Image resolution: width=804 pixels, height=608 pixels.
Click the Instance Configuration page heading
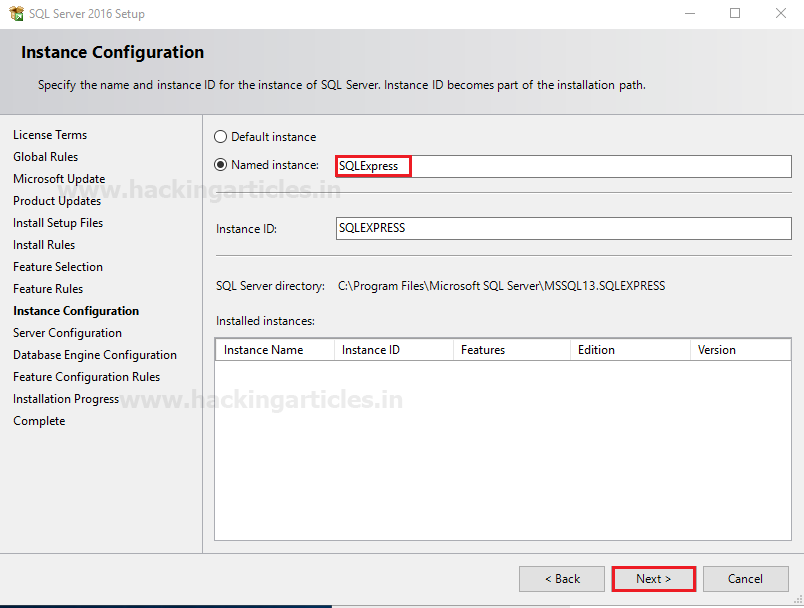click(x=112, y=52)
